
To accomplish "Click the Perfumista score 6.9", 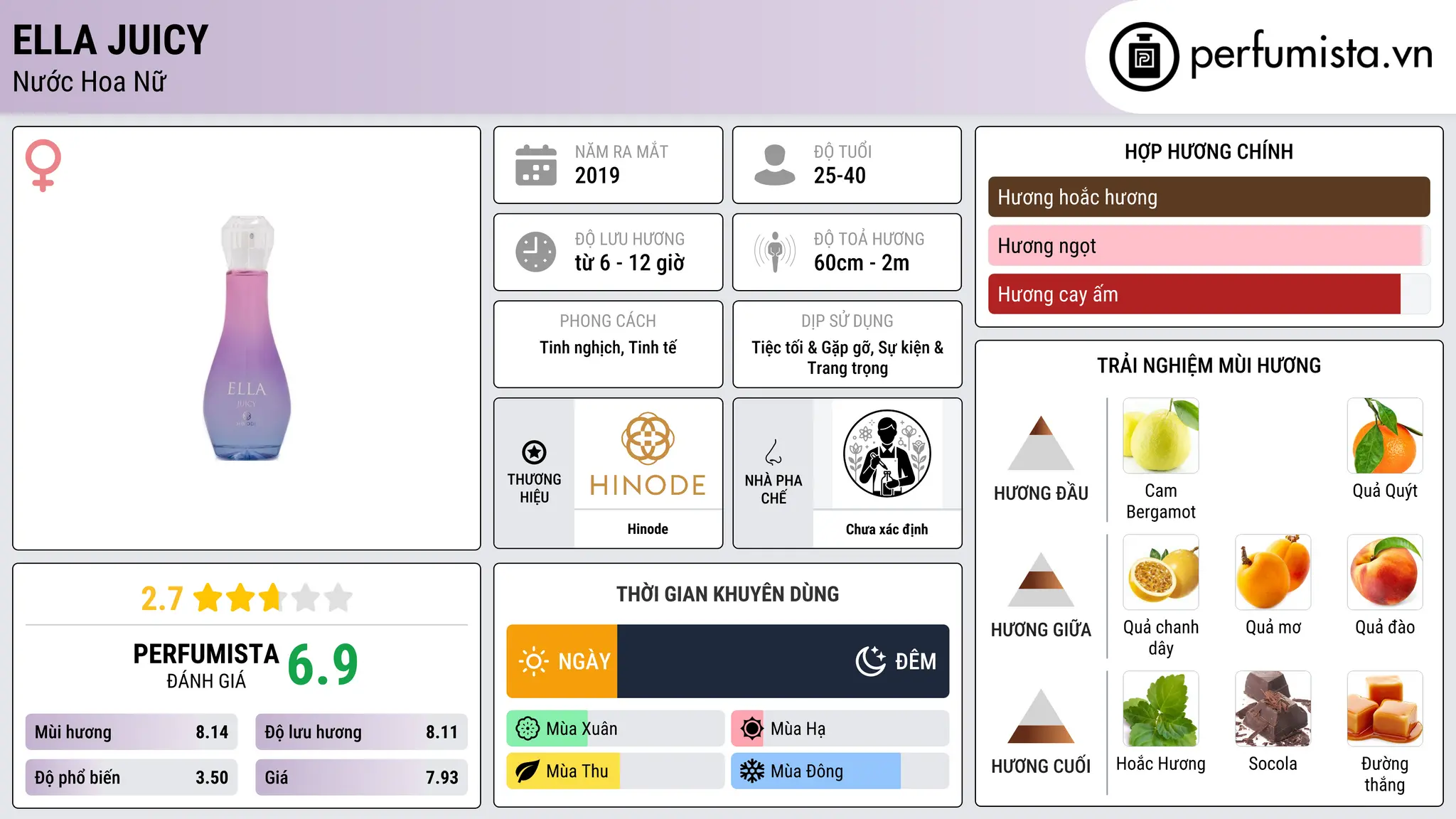I will pyautogui.click(x=323, y=665).
